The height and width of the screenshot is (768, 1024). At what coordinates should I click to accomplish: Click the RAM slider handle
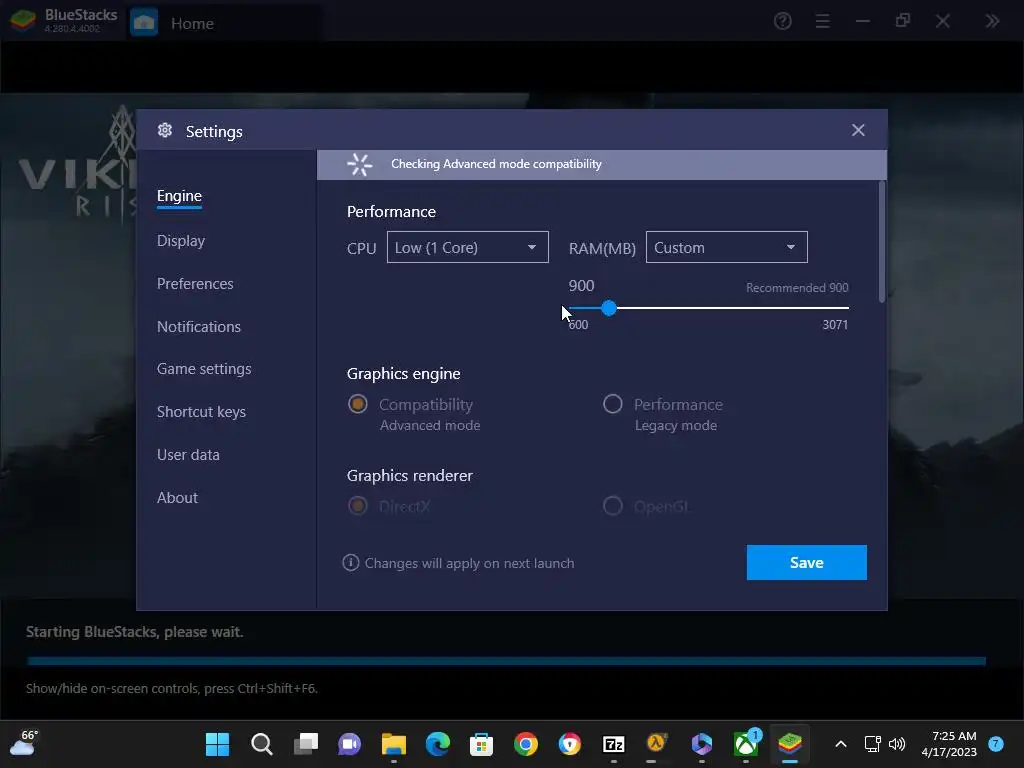[609, 308]
